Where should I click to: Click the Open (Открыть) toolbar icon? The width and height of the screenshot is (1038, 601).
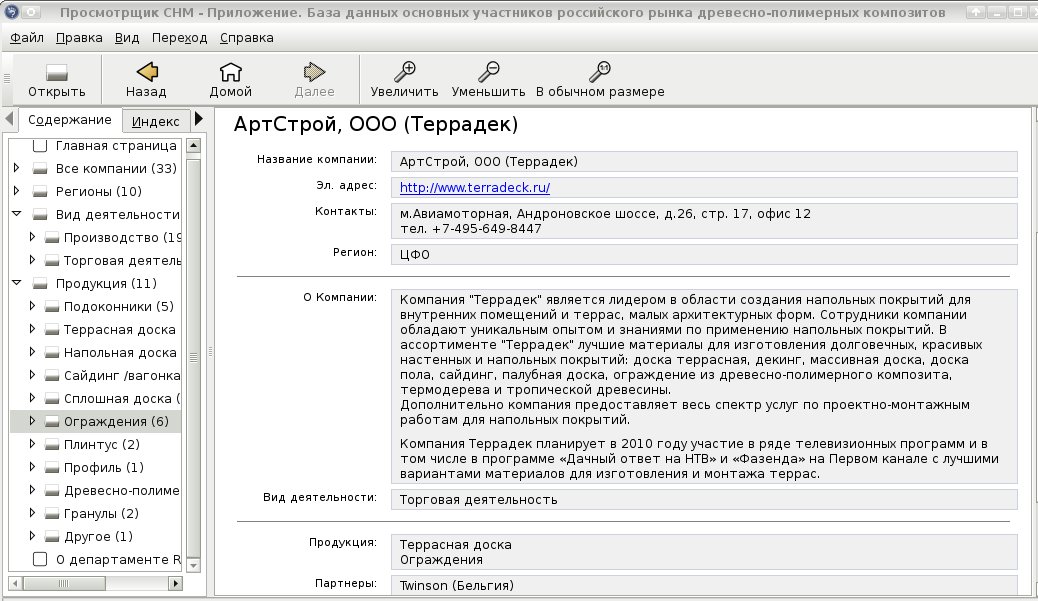coord(56,72)
